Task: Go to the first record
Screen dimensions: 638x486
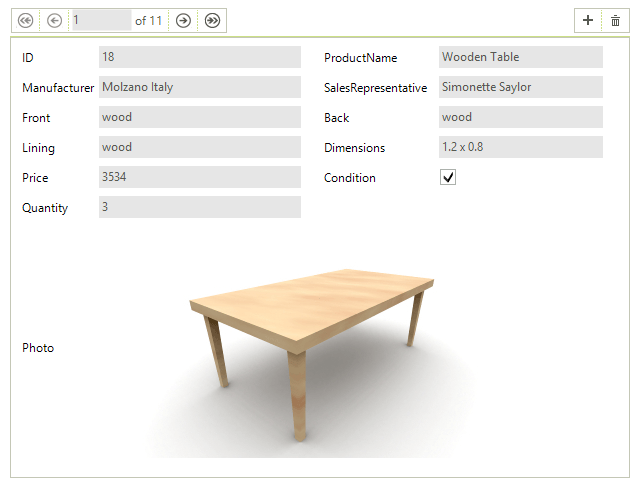Action: [26, 20]
